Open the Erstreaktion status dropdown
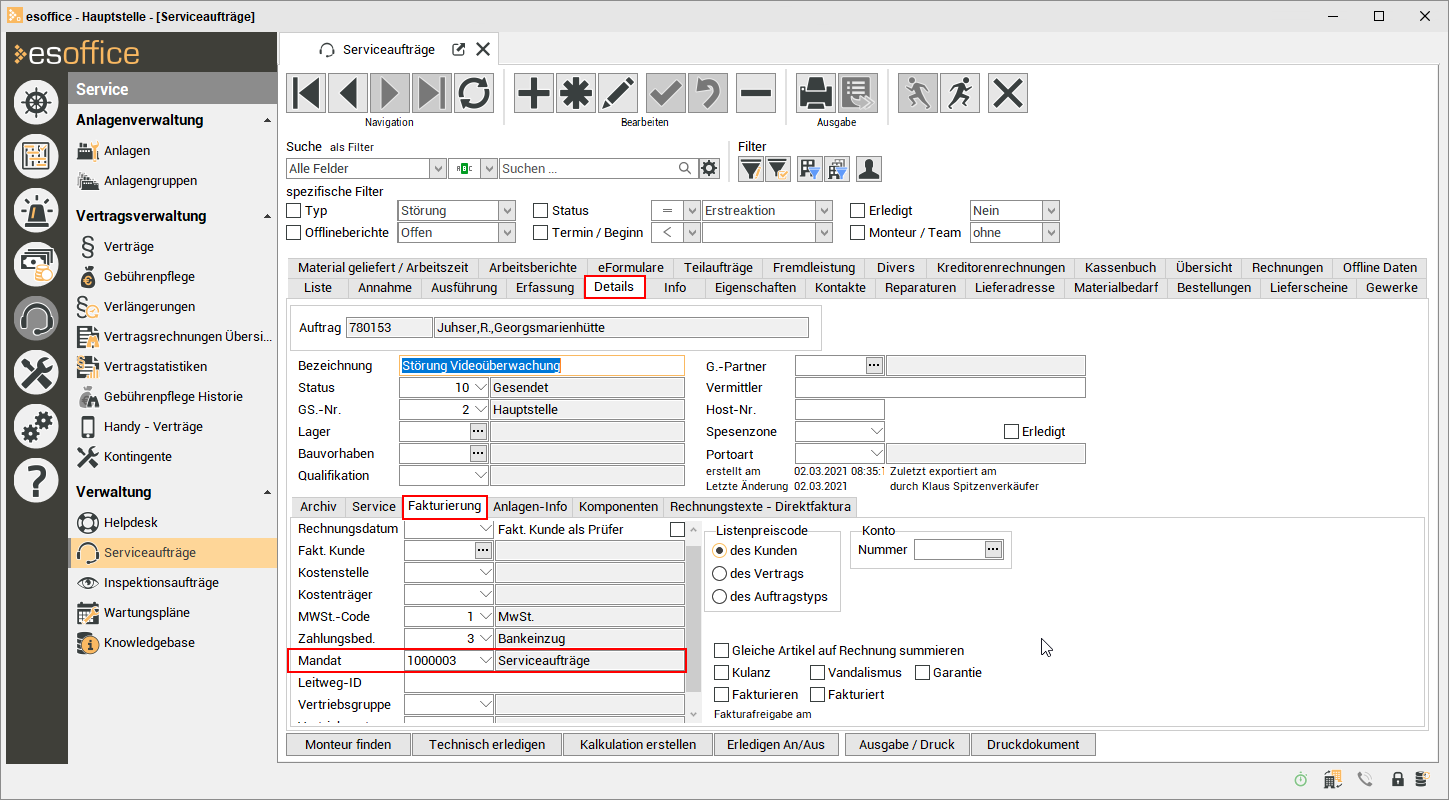 point(824,211)
